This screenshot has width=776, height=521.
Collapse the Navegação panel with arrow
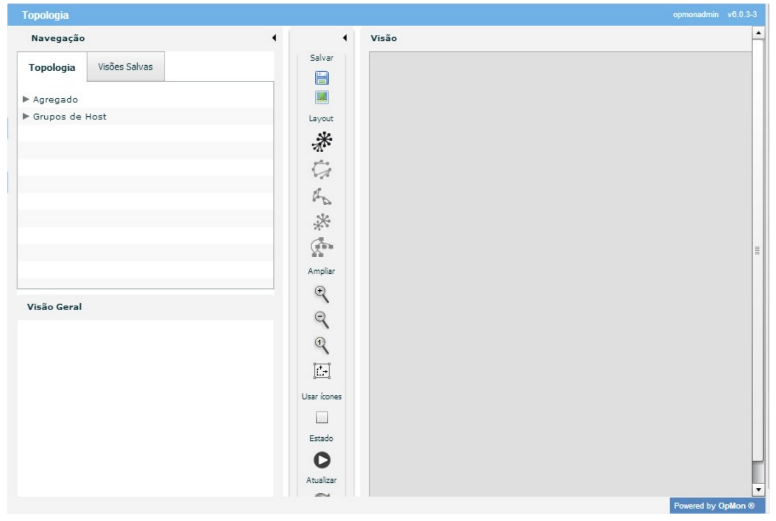coord(273,38)
